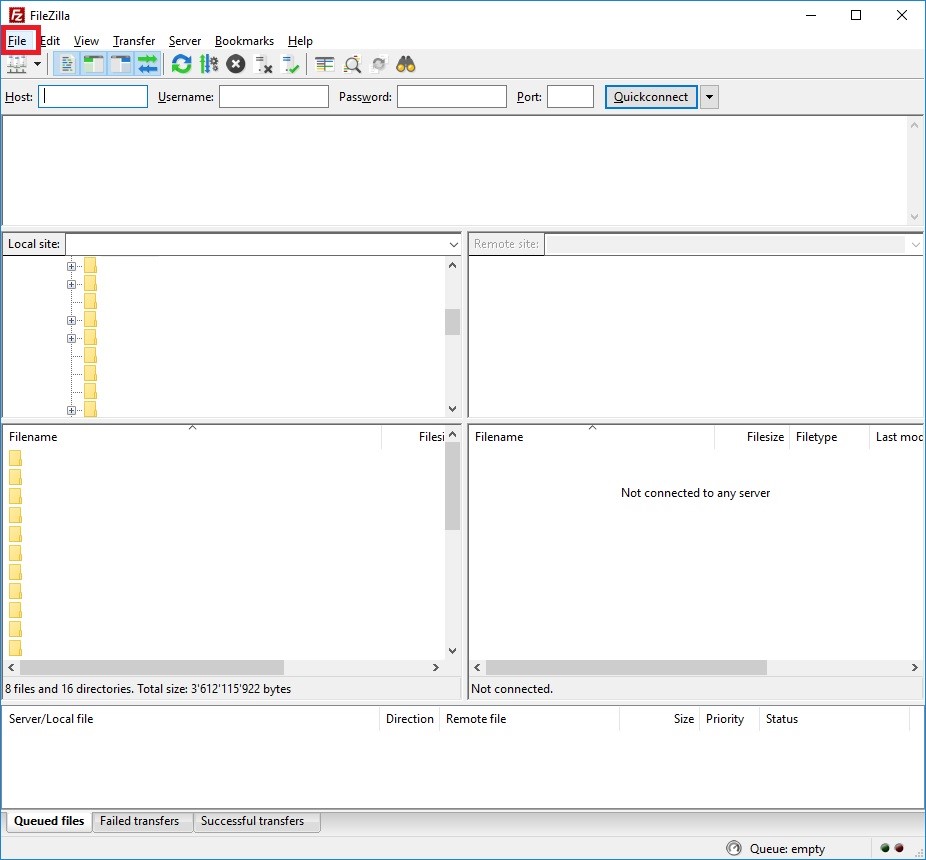Toggle the message log display
The width and height of the screenshot is (926, 860).
click(x=67, y=64)
